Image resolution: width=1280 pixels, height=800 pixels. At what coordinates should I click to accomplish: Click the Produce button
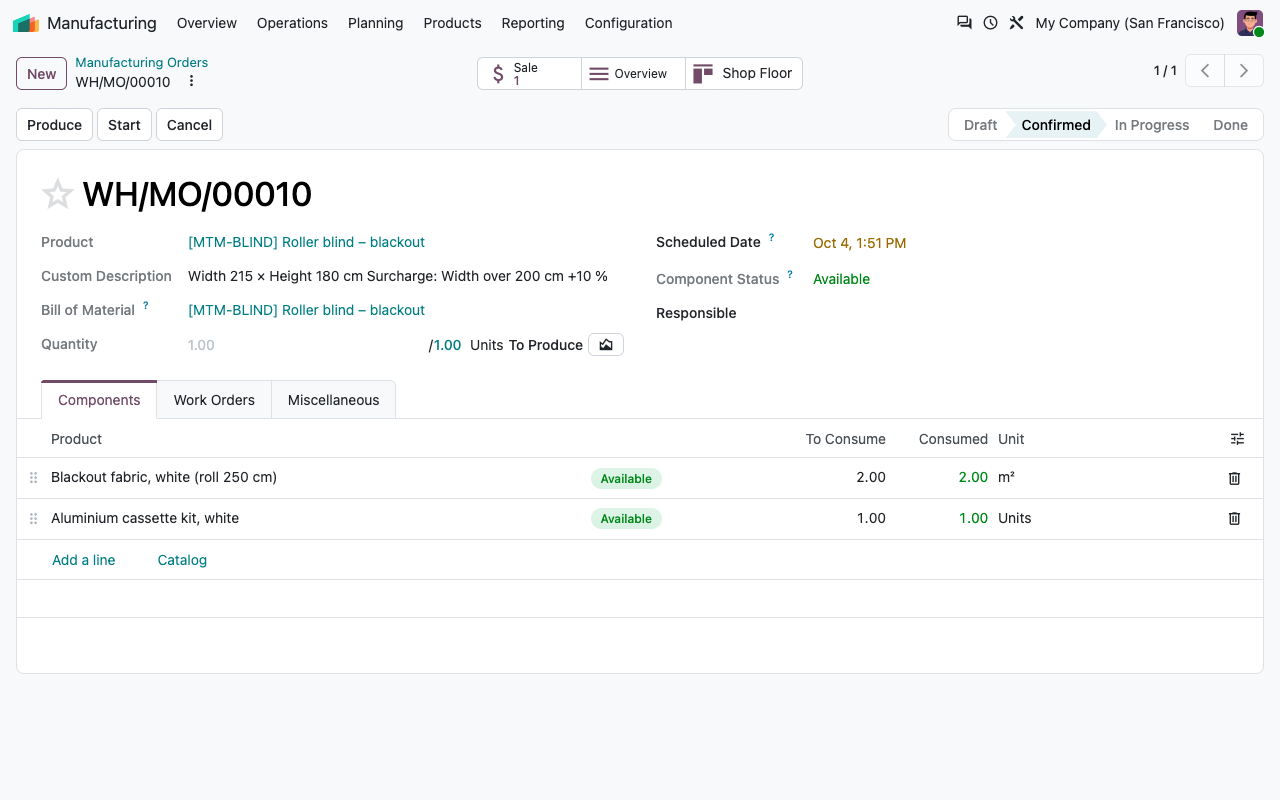(54, 125)
